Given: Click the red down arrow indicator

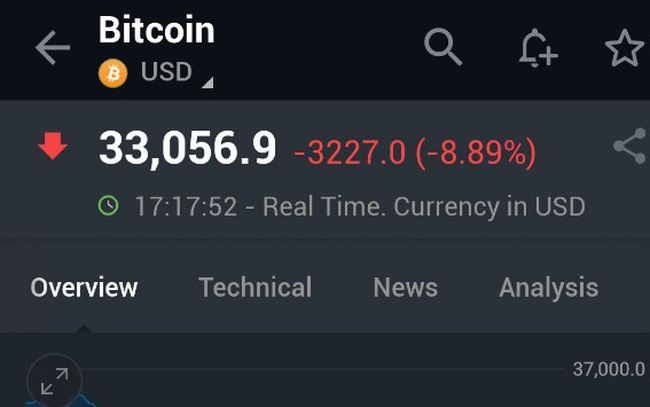Looking at the screenshot, I should 52,148.
